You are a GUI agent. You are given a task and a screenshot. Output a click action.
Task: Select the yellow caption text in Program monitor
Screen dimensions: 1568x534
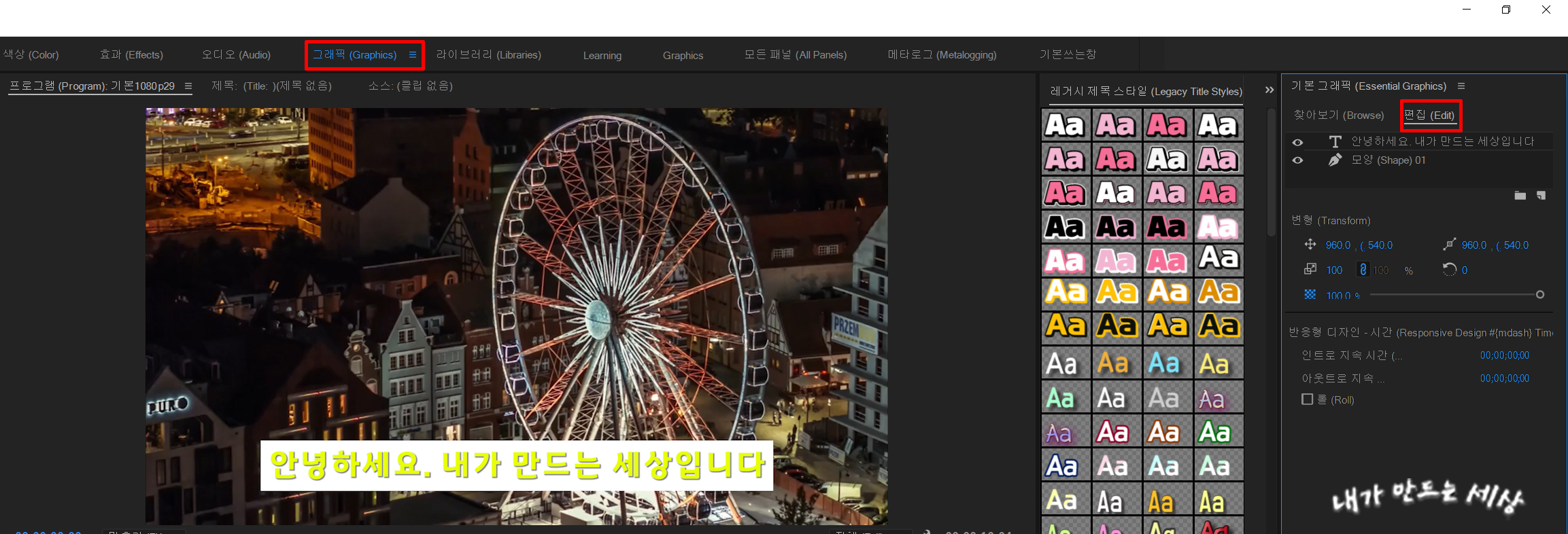(x=517, y=465)
